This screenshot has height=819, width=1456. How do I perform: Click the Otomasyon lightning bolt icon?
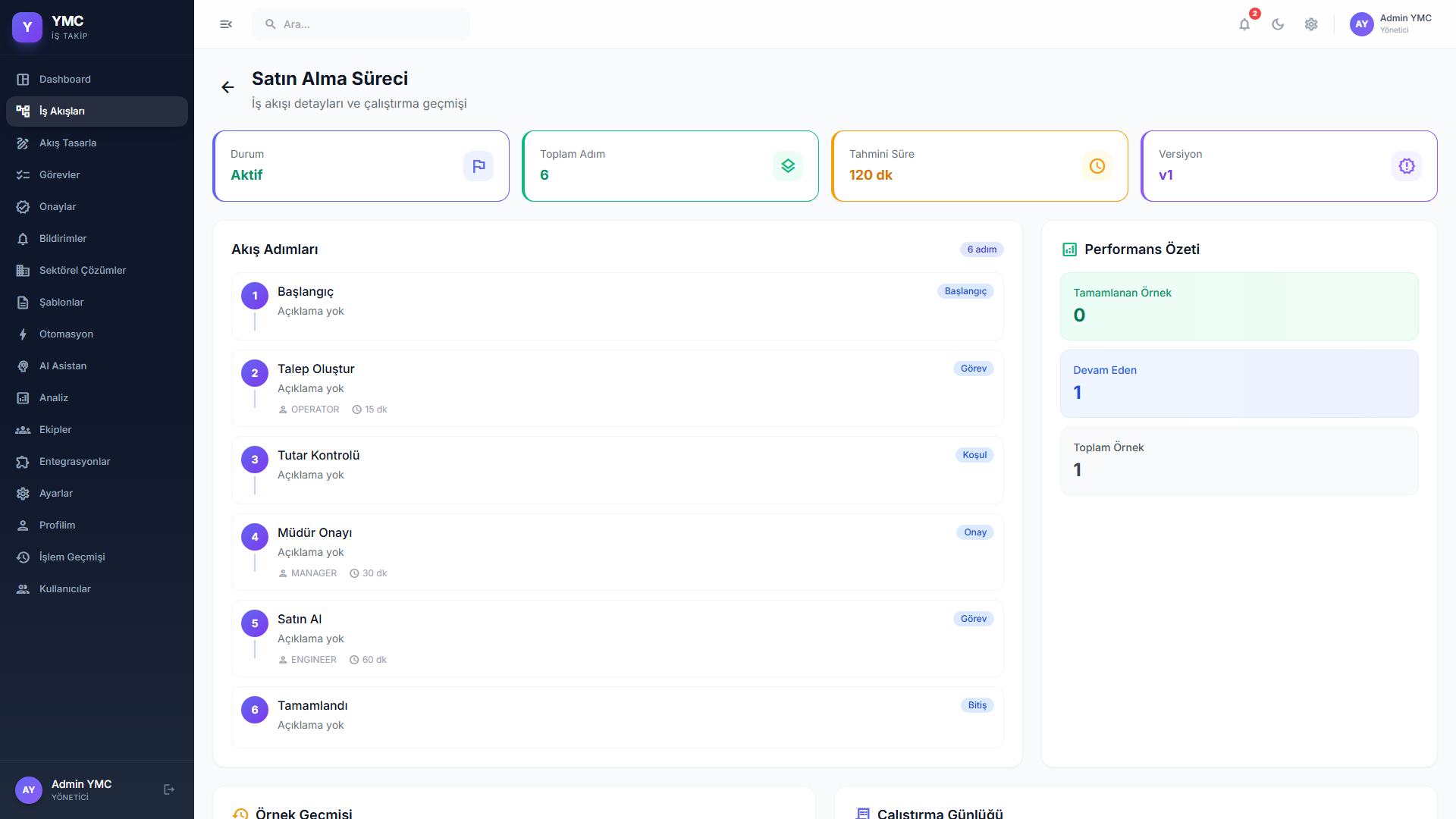click(x=23, y=334)
